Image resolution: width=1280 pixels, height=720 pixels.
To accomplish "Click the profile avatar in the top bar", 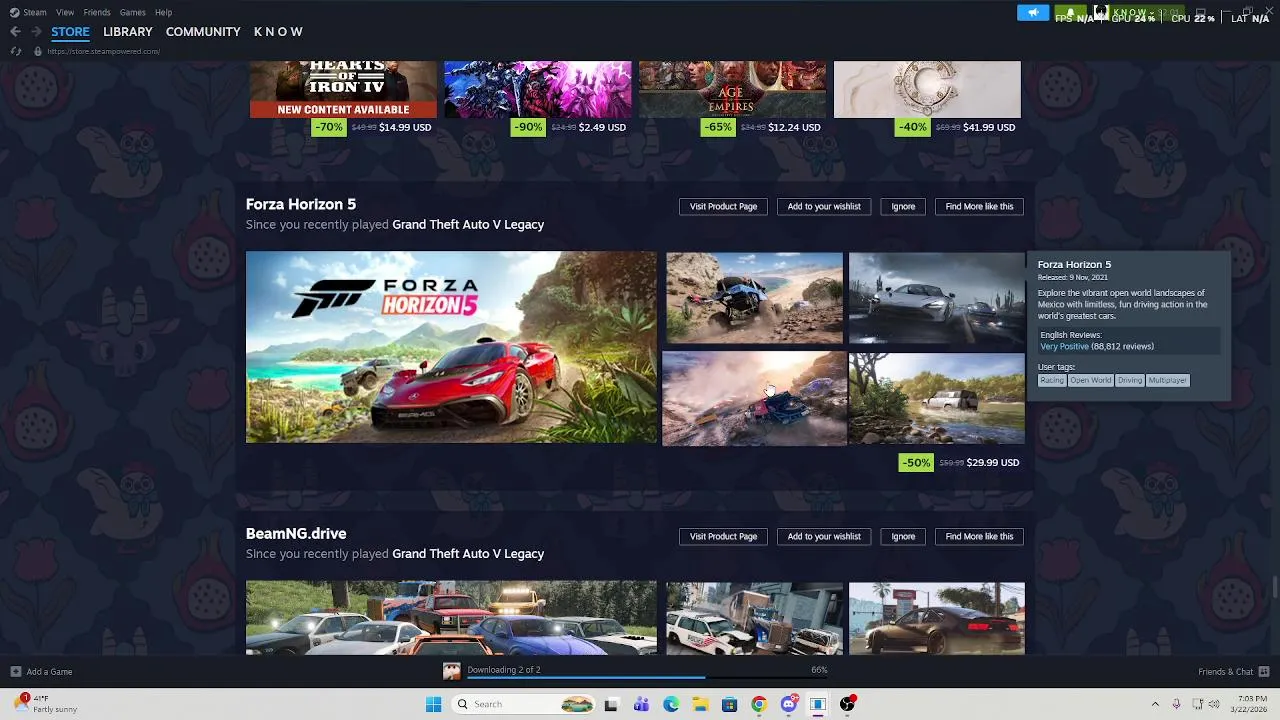I will click(x=1101, y=13).
